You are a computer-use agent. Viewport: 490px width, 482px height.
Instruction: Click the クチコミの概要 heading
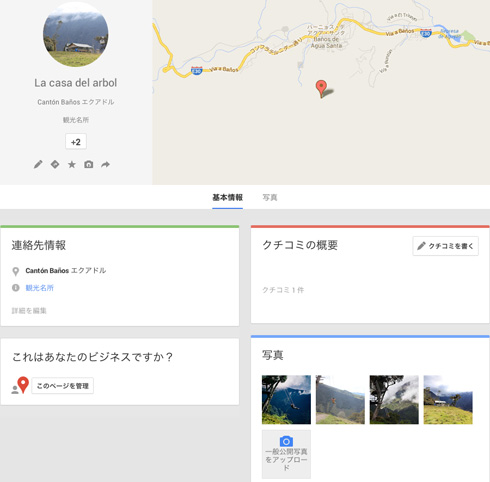click(300, 245)
